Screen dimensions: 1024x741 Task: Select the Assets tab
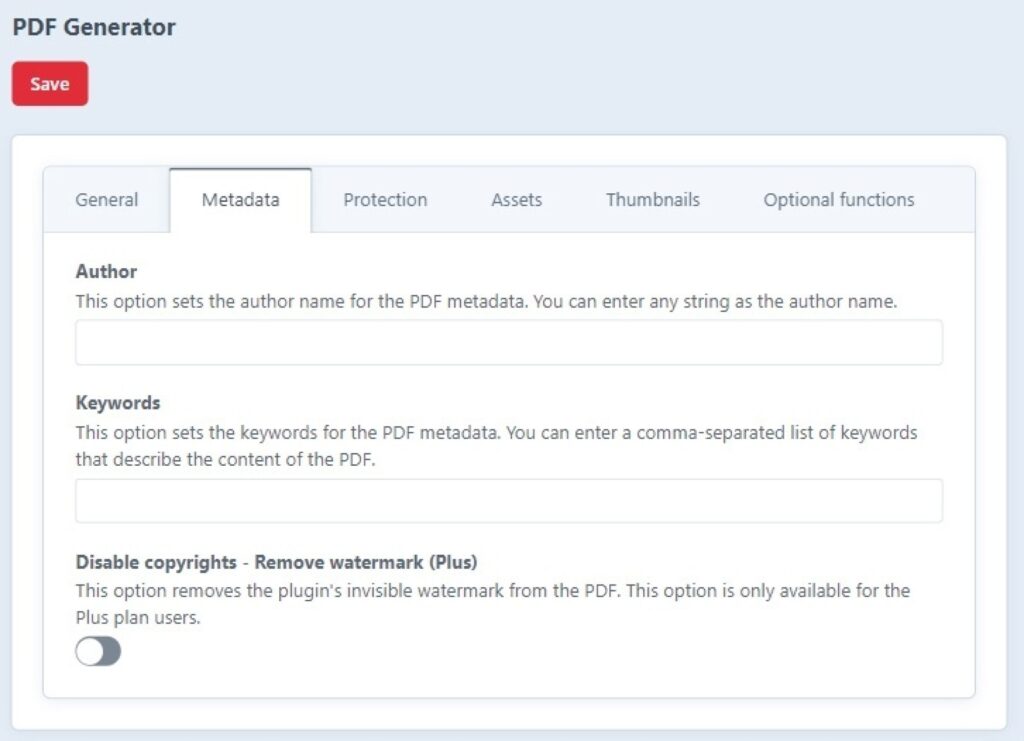[516, 200]
